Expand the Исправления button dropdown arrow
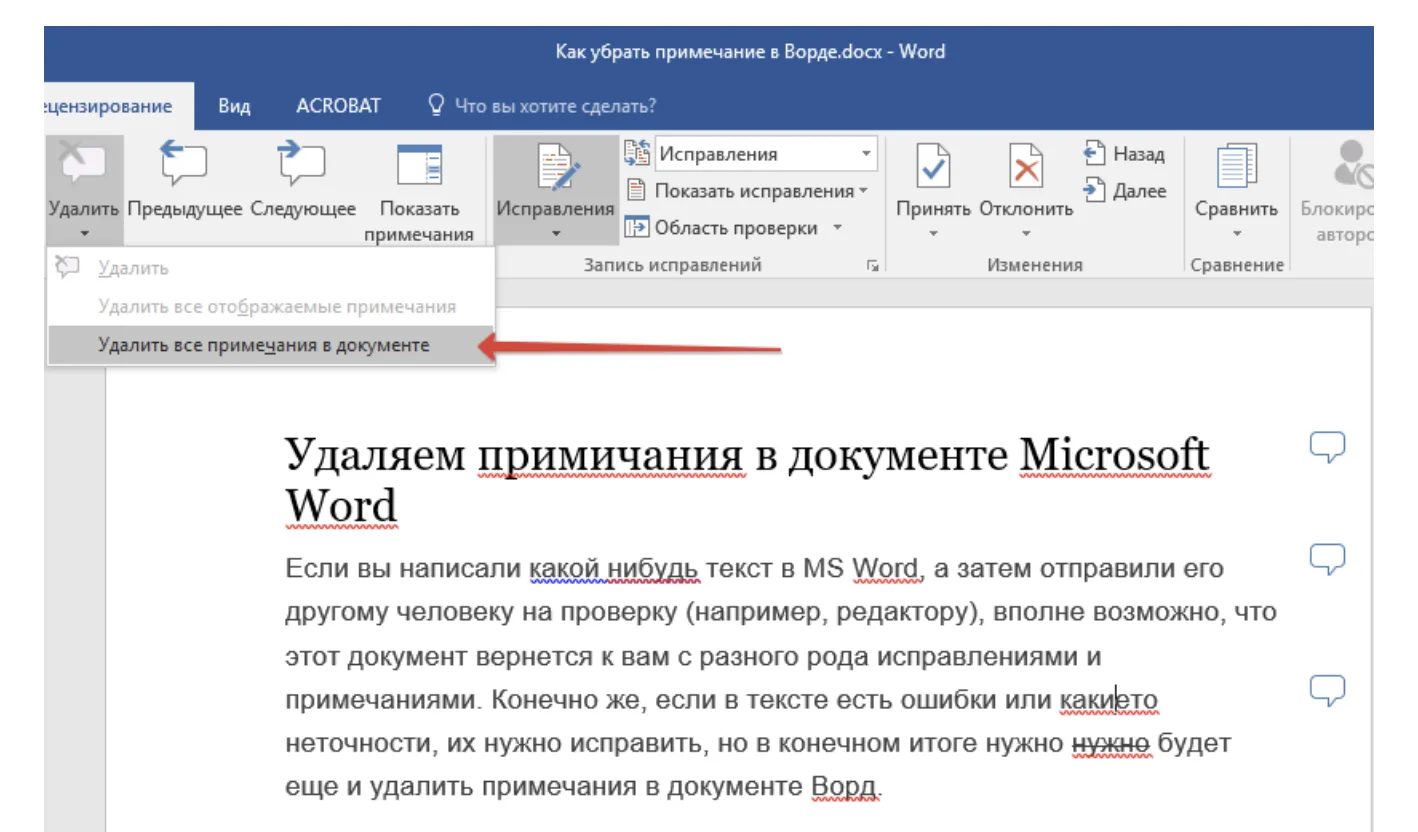The width and height of the screenshot is (1418, 832). tap(555, 233)
